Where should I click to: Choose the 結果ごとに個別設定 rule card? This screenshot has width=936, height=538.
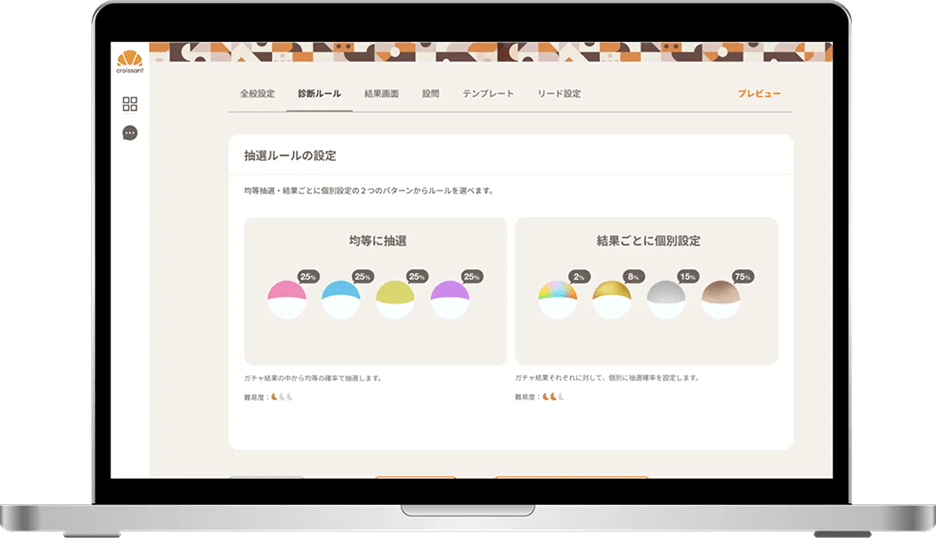point(646,291)
